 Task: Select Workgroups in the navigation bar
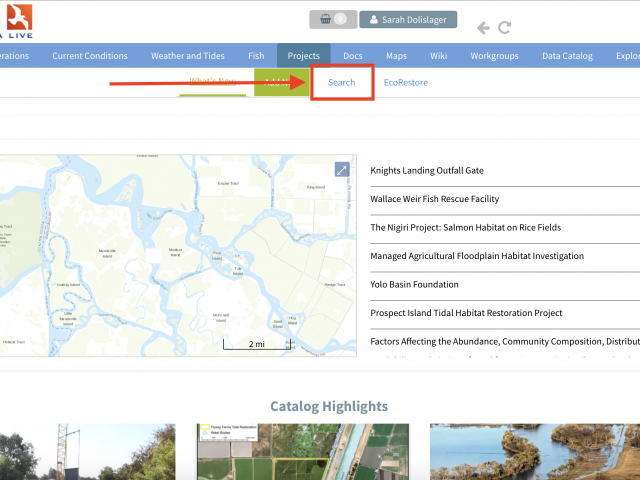pyautogui.click(x=495, y=56)
